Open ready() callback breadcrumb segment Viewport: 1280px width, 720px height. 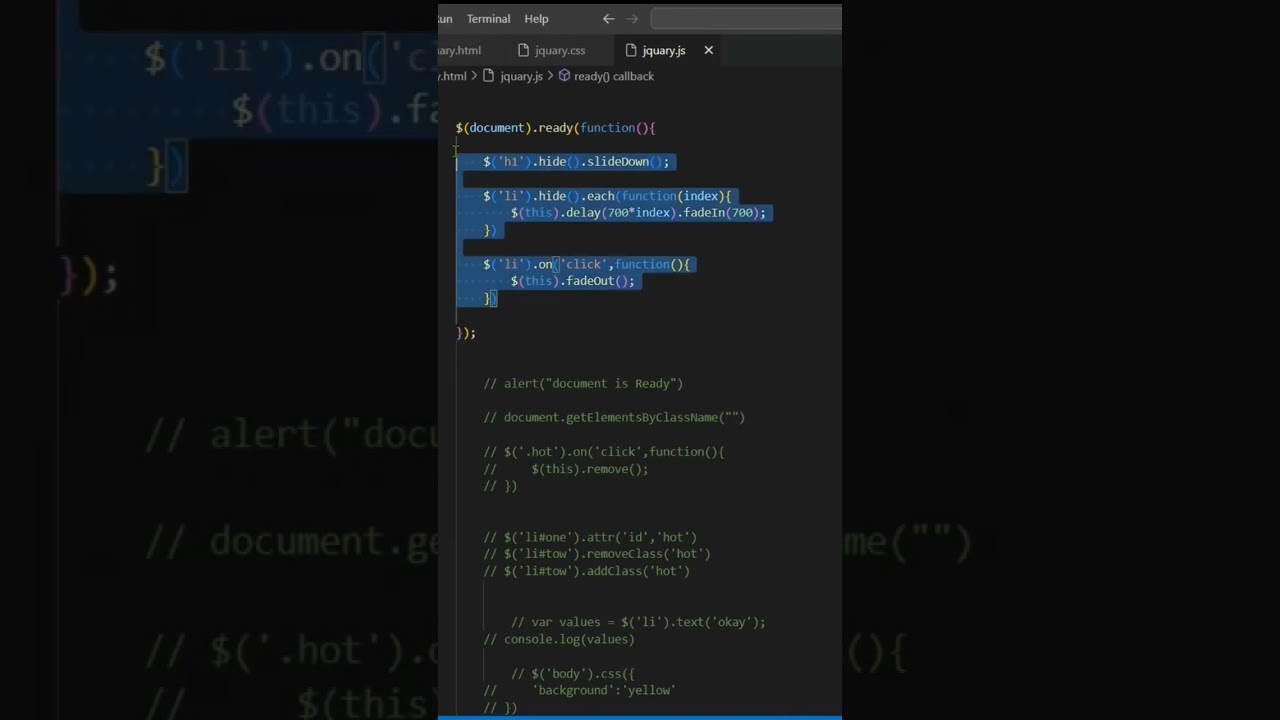614,76
